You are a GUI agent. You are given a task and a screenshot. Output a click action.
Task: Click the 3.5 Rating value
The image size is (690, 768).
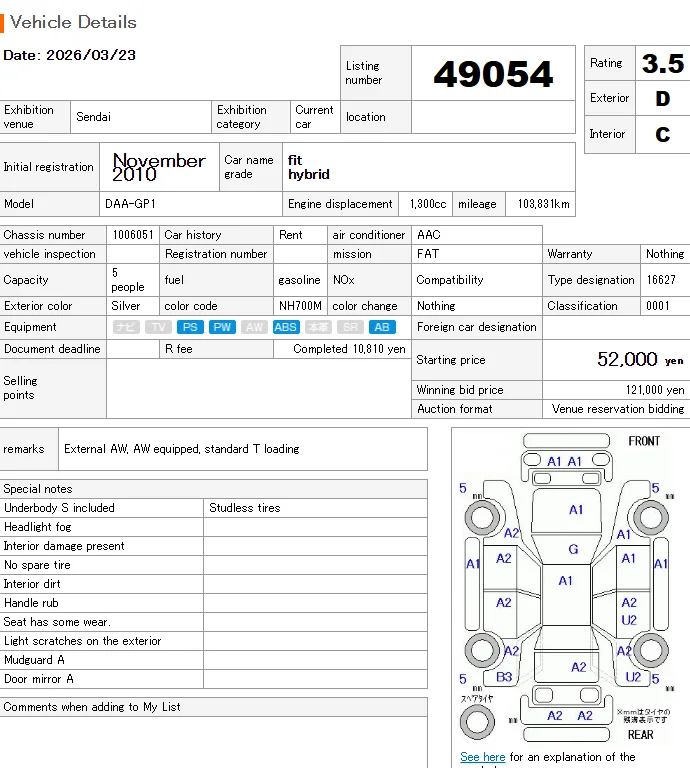click(x=663, y=63)
